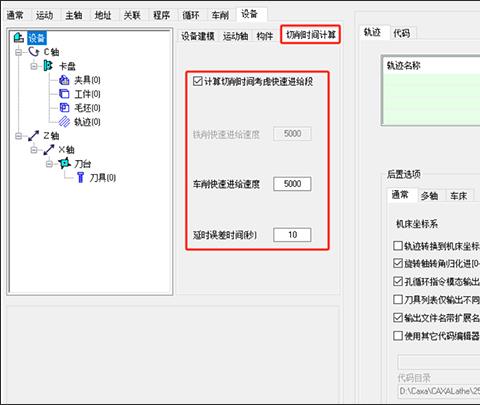
Task: Select the 设备 root device icon
Action: point(19,38)
